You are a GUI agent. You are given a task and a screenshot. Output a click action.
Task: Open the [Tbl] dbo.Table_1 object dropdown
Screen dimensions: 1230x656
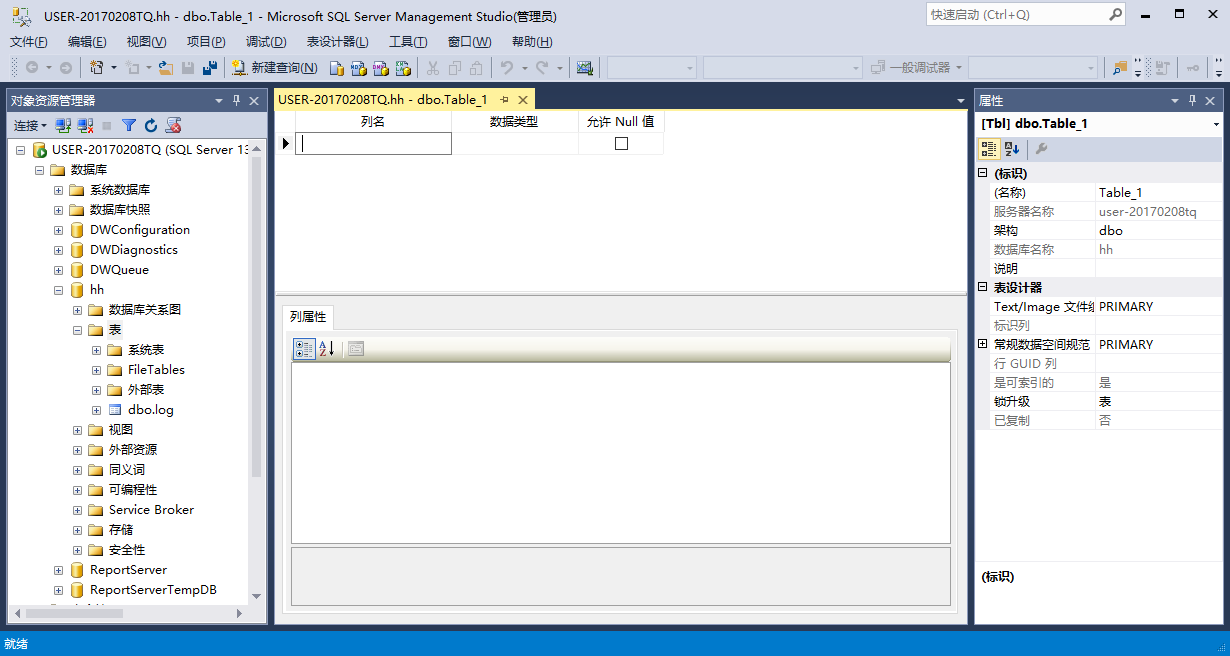1216,124
